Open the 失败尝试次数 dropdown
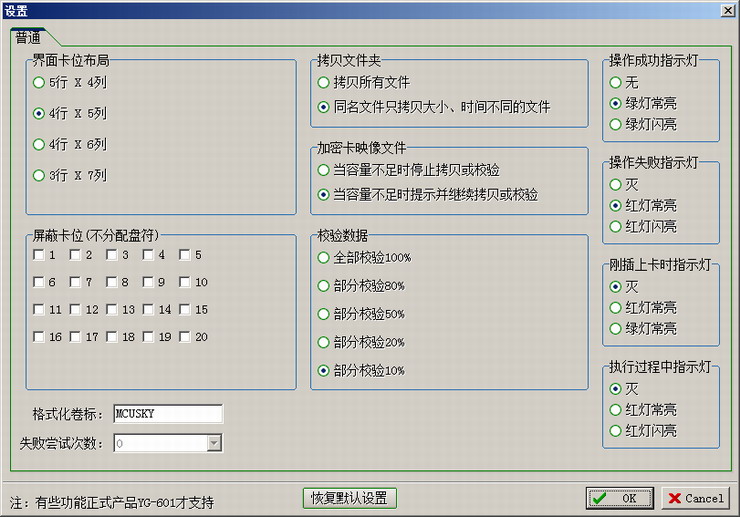This screenshot has width=740, height=517. [x=214, y=443]
